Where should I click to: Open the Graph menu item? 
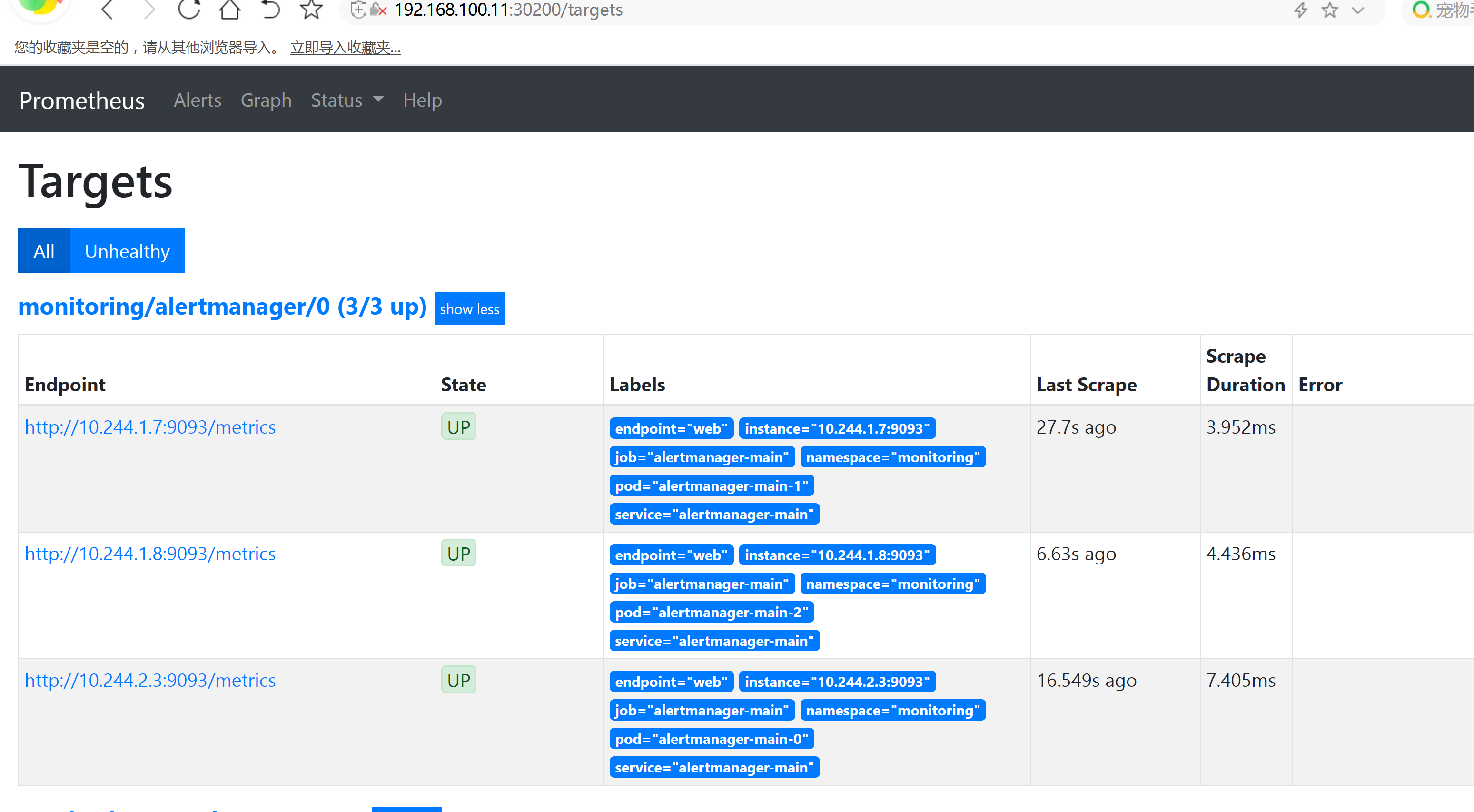pyautogui.click(x=265, y=100)
